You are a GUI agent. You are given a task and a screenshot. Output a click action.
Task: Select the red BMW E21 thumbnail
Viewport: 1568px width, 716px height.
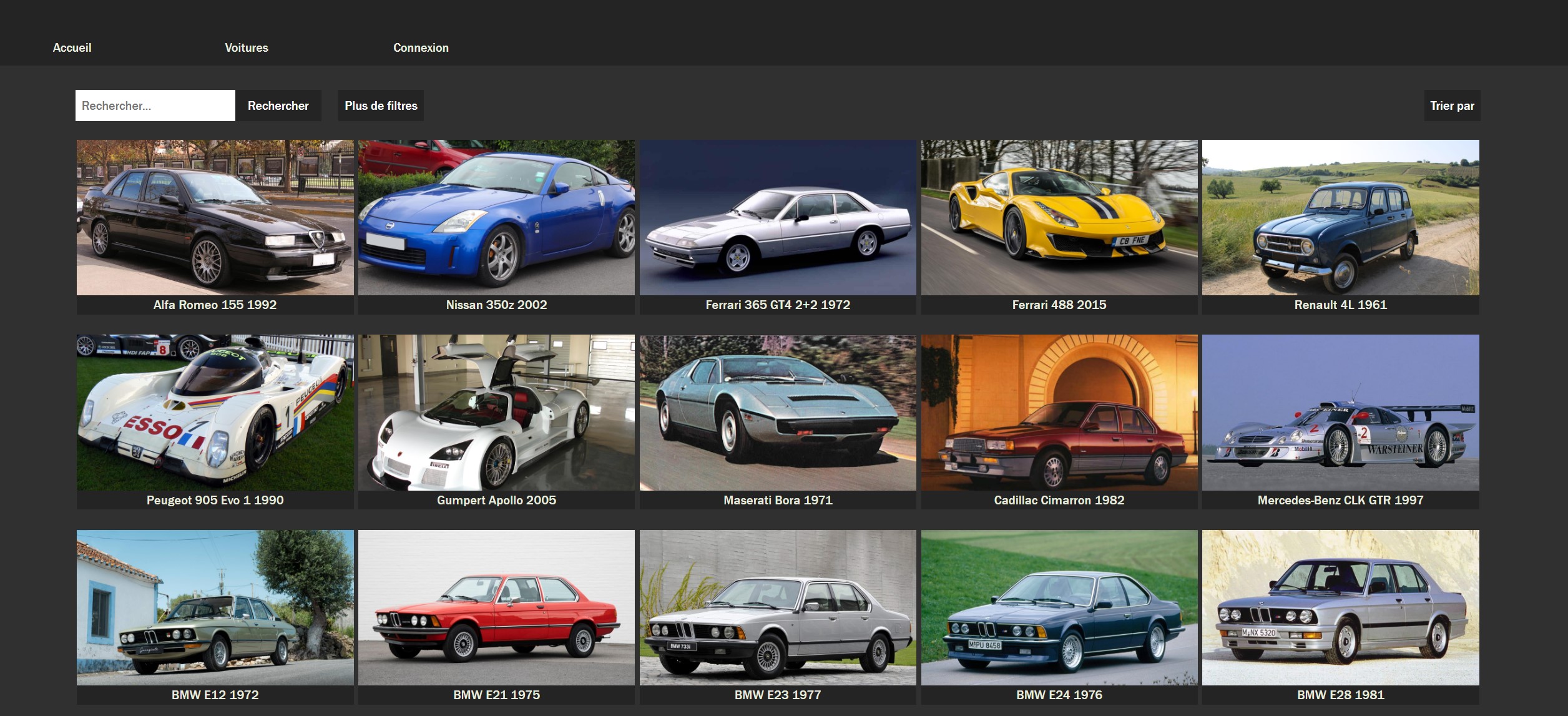[x=496, y=607]
